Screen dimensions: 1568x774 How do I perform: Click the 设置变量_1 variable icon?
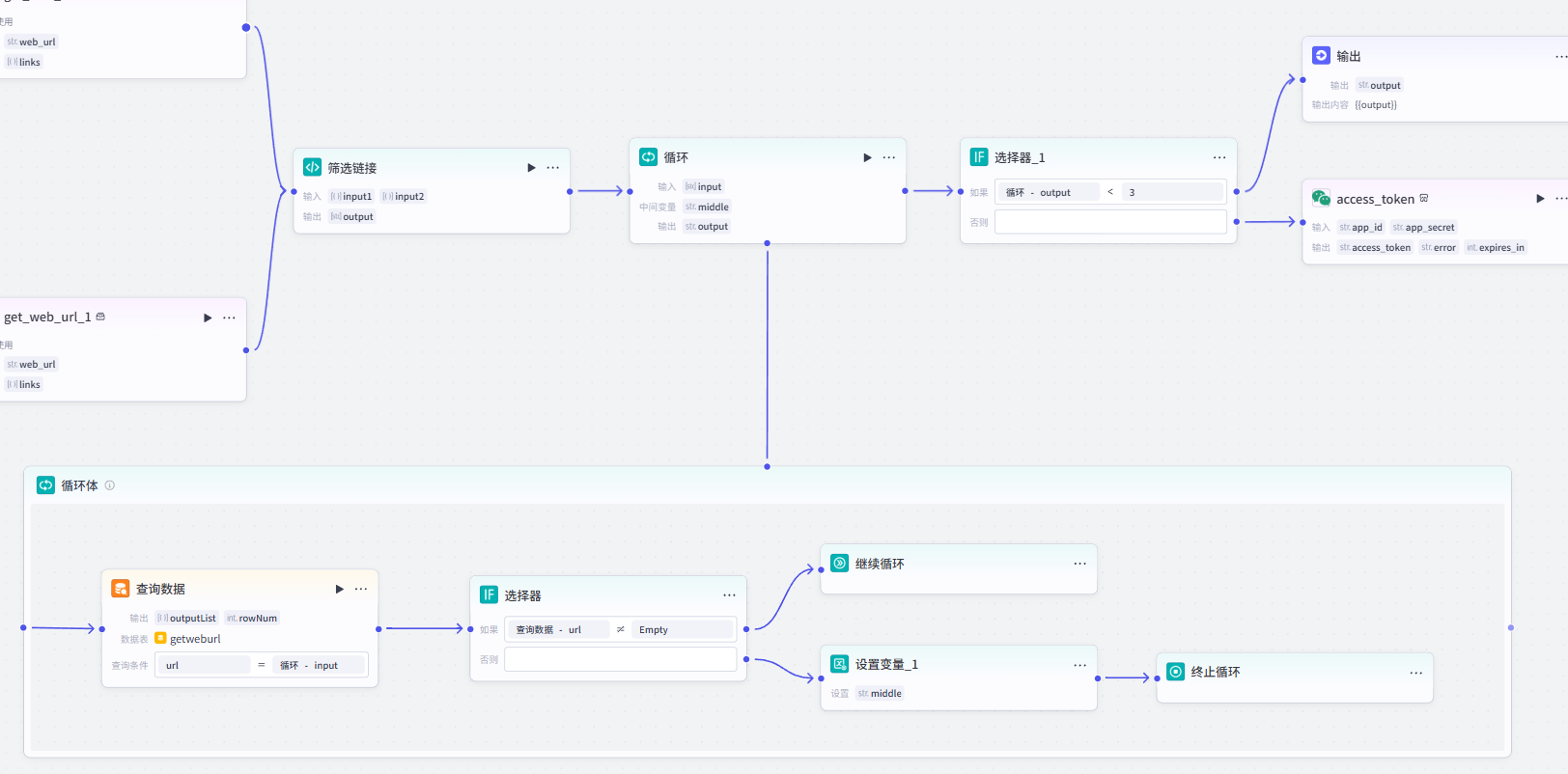point(840,663)
